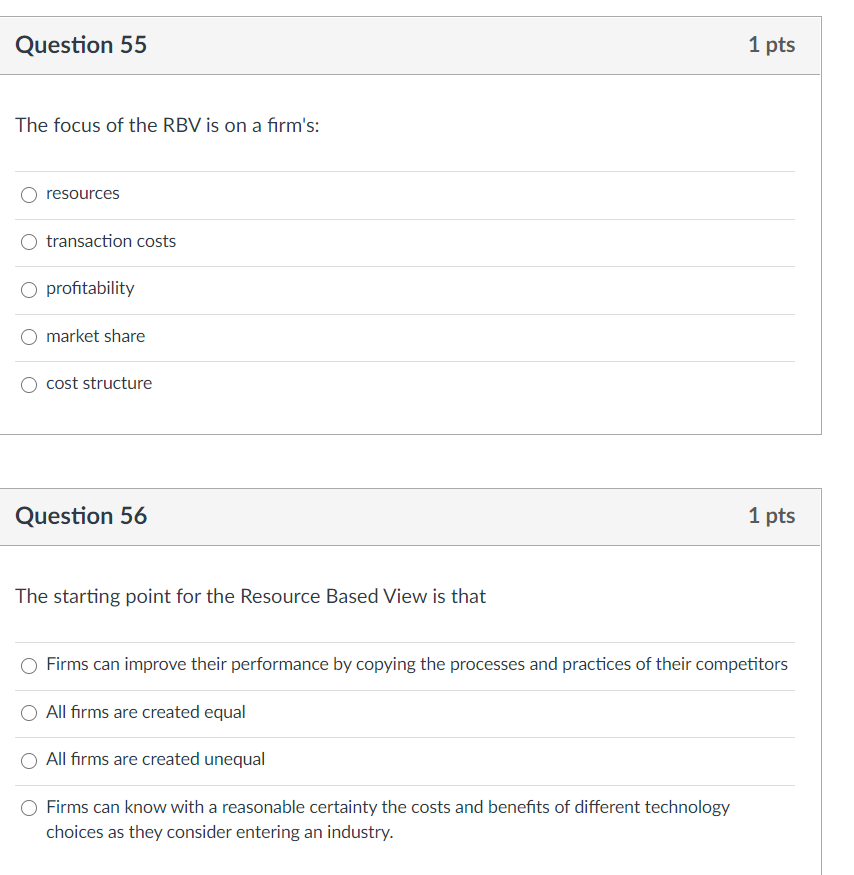
Task: Click the '1 pts' label for Question 55
Action: point(772,45)
